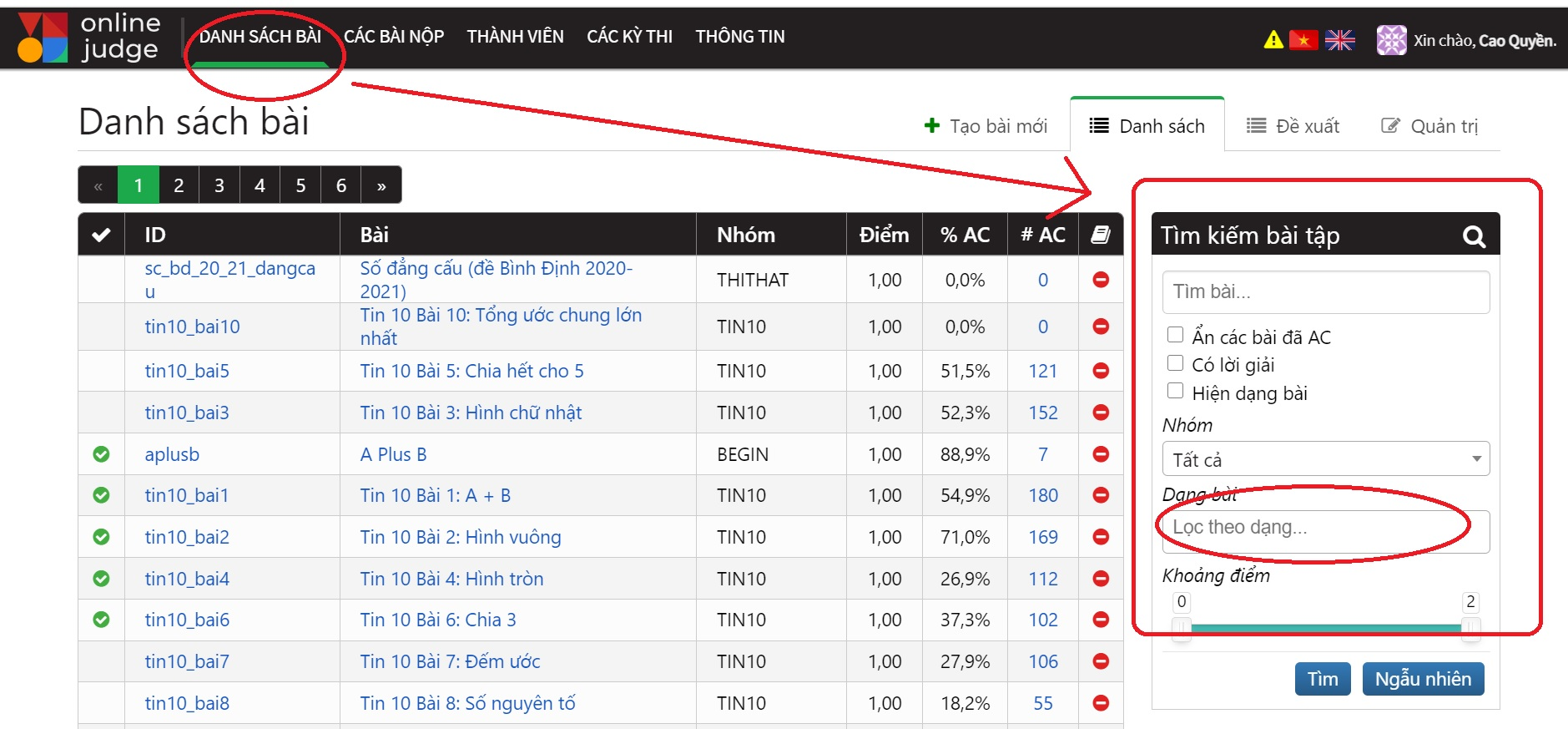Switch to the Đề xuất tab
1568x729 pixels.
[1293, 126]
